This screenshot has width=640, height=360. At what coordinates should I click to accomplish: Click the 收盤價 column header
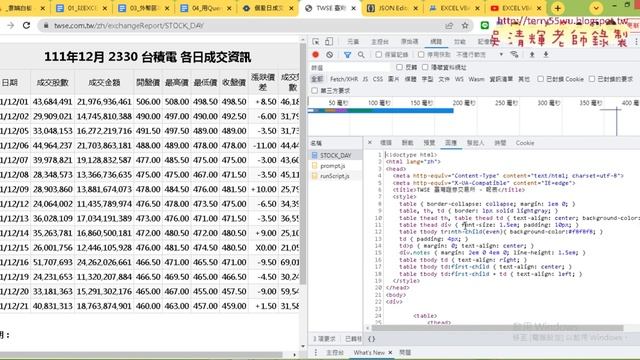pyautogui.click(x=234, y=82)
